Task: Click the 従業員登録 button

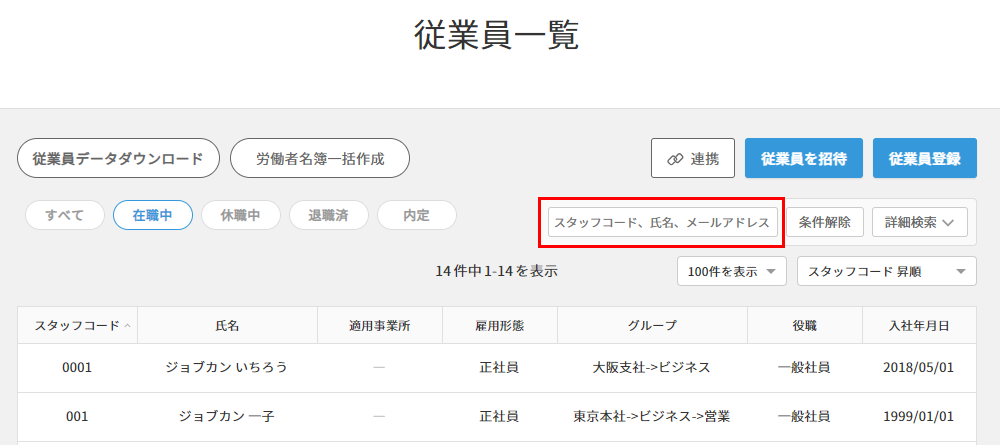Action: coord(924,158)
